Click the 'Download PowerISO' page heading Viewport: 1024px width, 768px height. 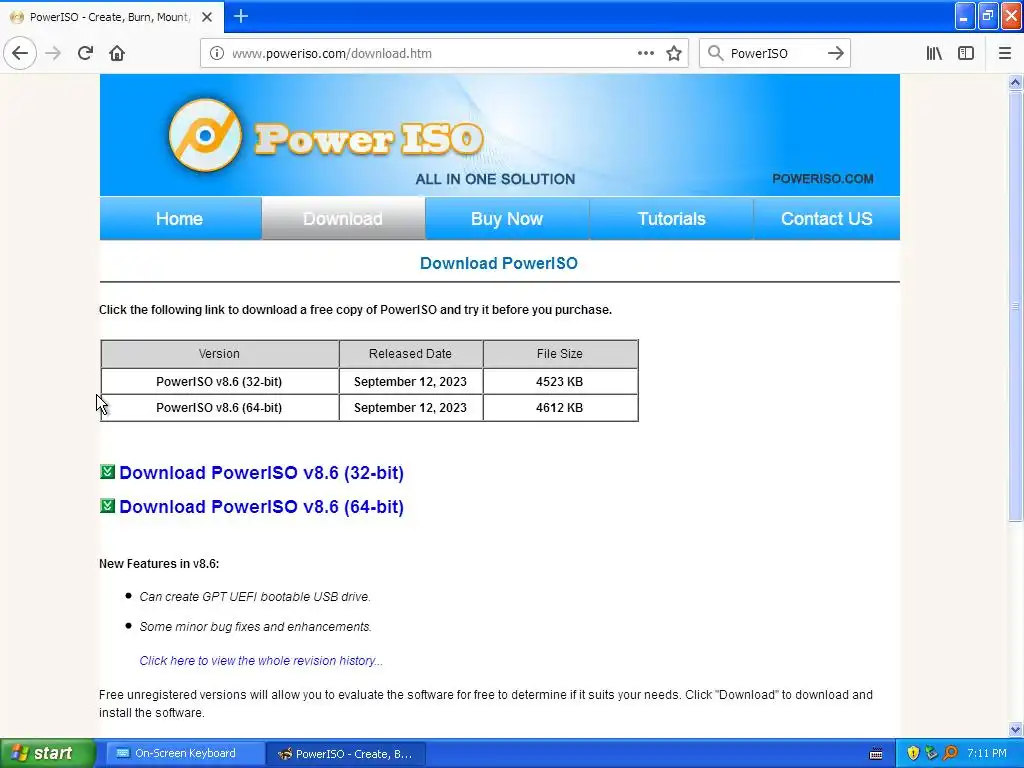(499, 263)
